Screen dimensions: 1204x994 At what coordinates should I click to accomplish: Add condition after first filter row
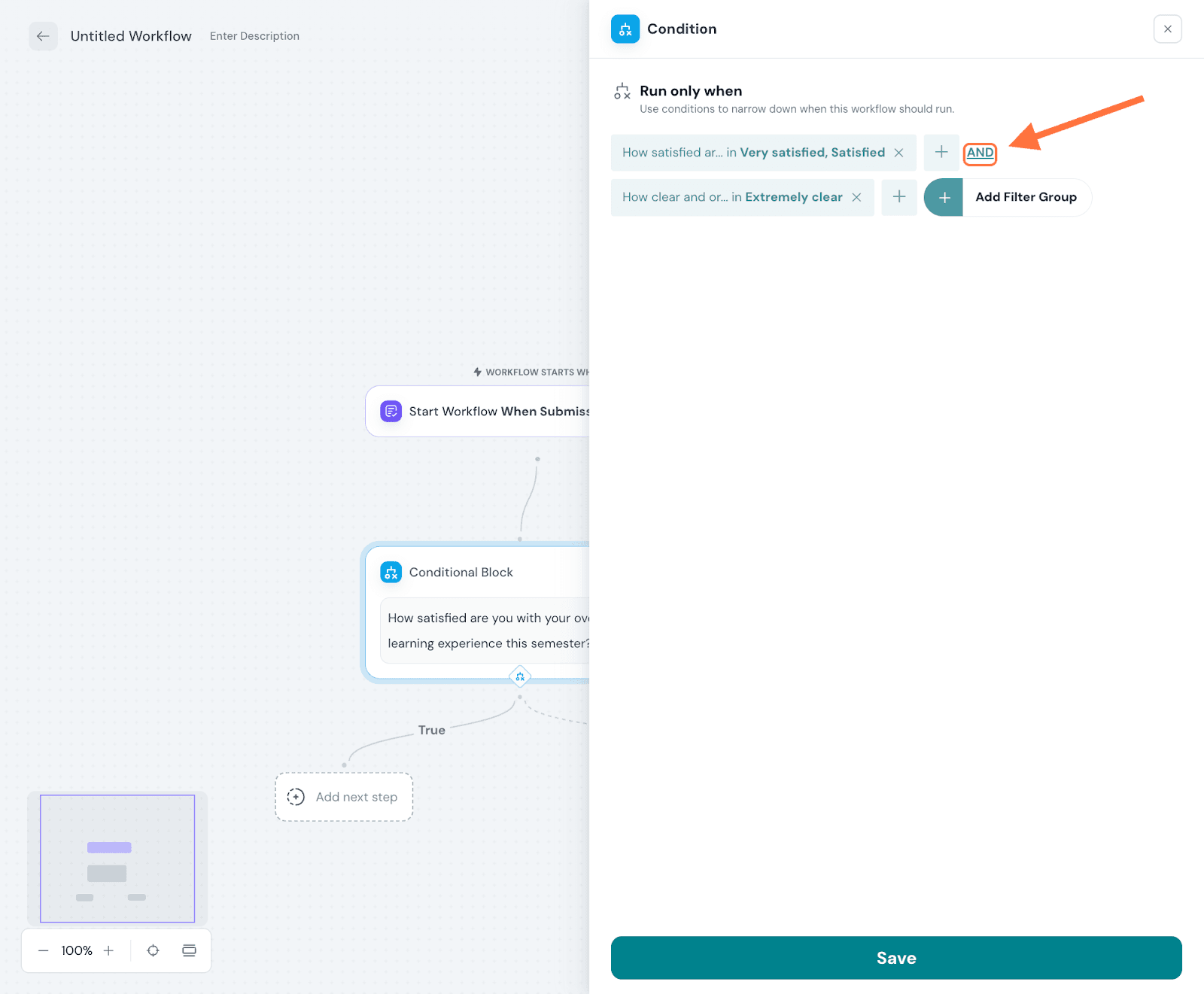(941, 153)
